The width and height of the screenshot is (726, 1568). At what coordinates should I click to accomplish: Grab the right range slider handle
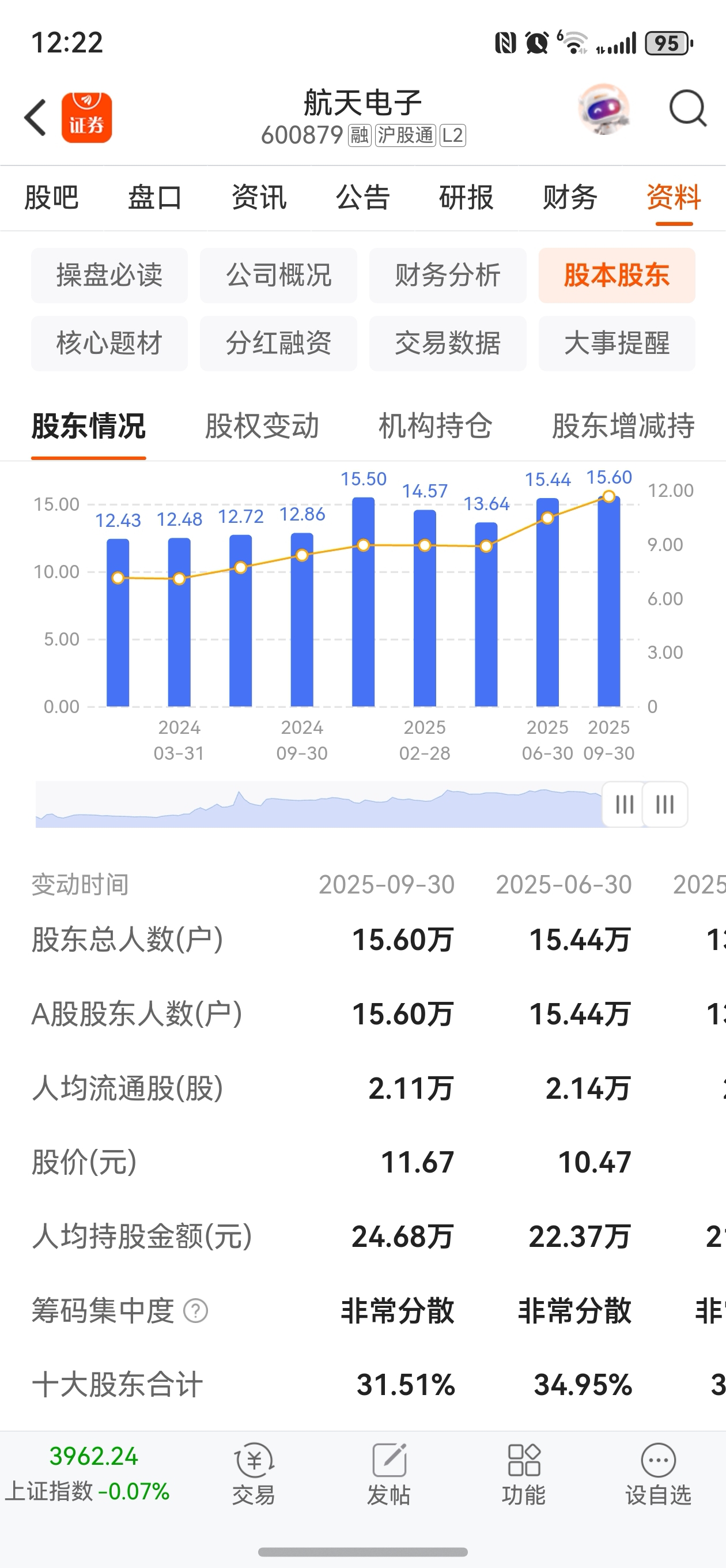pyautogui.click(x=665, y=804)
